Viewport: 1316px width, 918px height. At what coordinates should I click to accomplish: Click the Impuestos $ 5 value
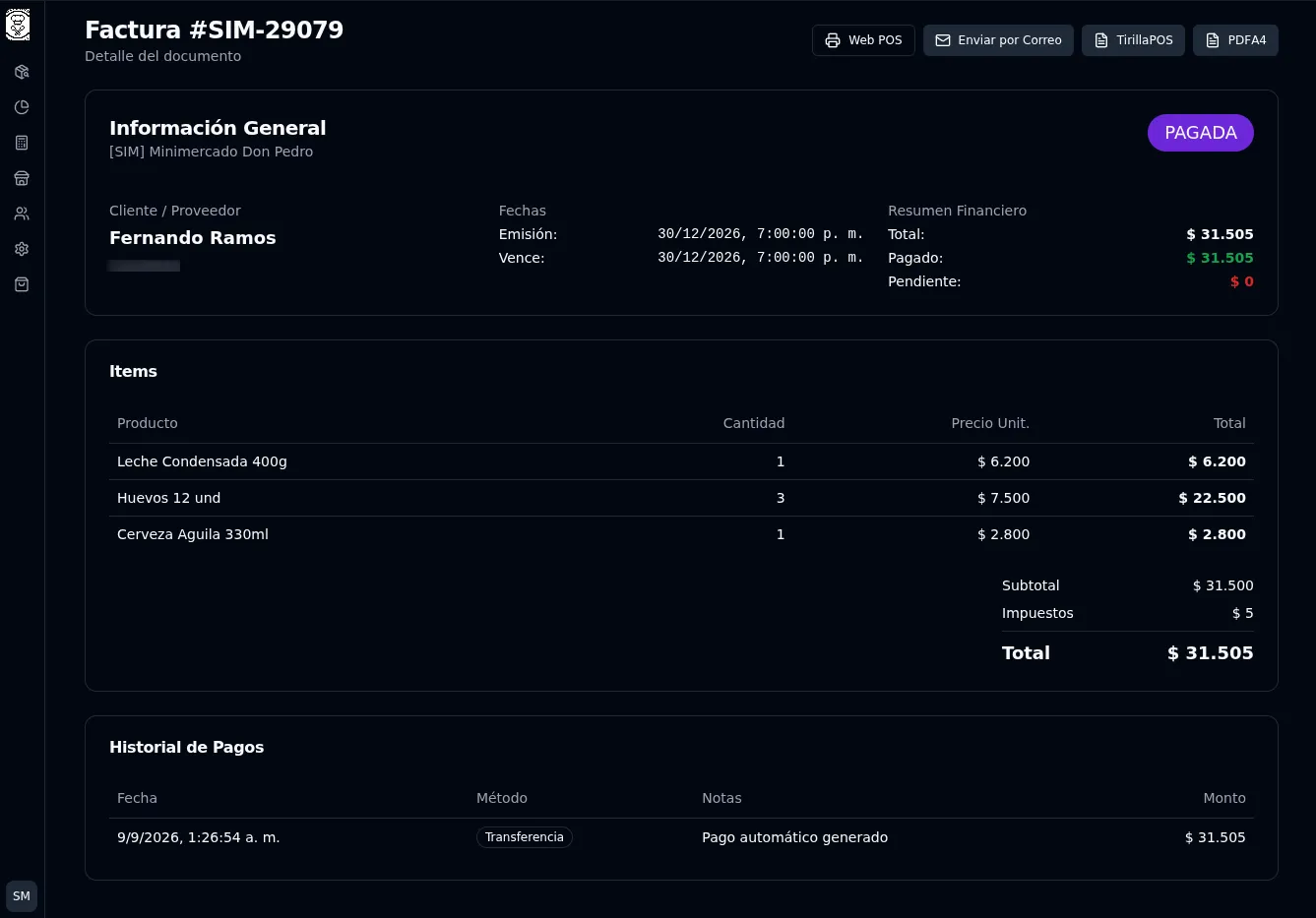click(1243, 613)
